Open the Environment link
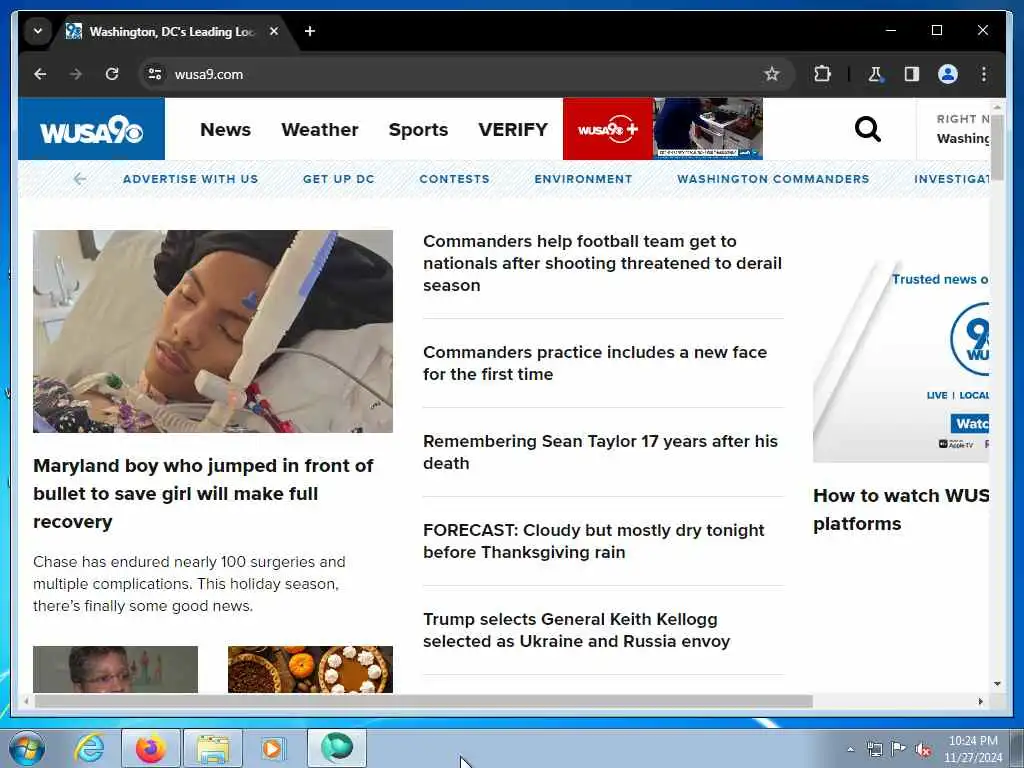This screenshot has height=768, width=1024. (x=583, y=179)
